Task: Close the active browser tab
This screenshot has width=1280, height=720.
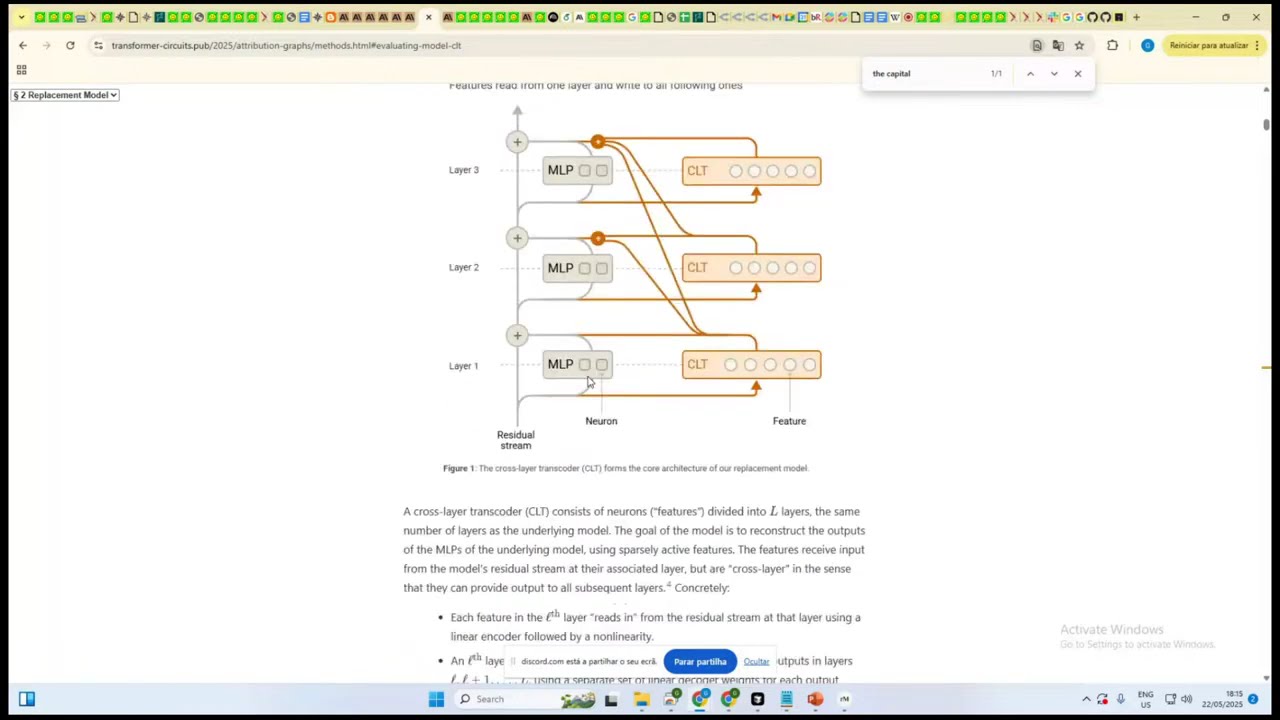Action: click(429, 17)
